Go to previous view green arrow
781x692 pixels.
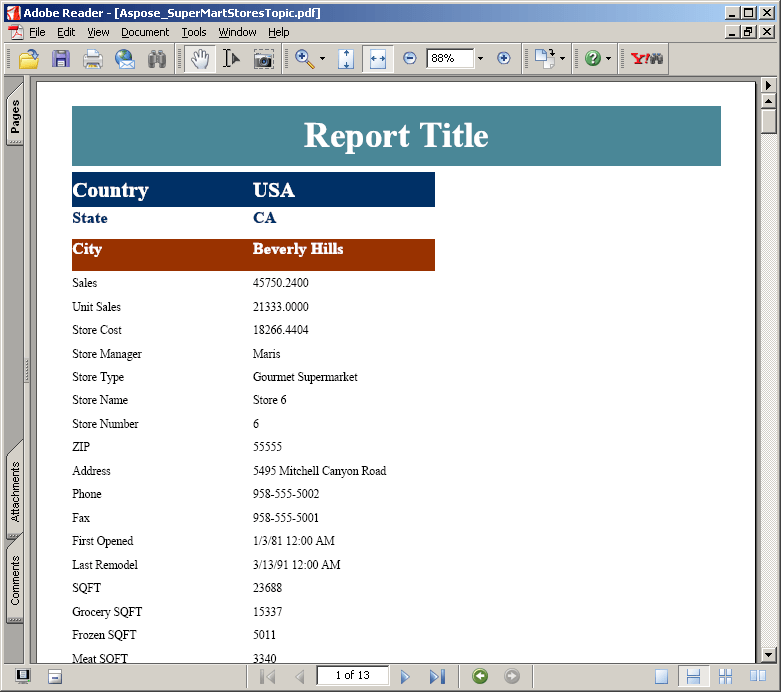480,676
